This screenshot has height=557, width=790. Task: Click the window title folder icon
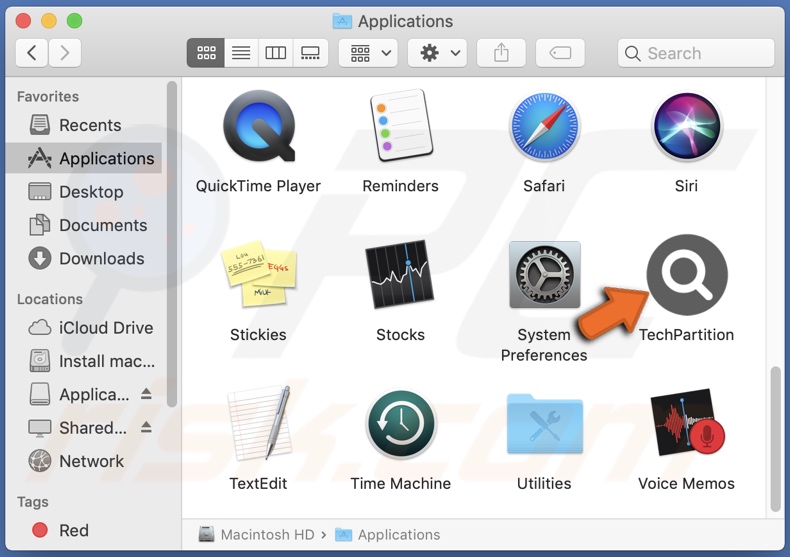coord(343,21)
